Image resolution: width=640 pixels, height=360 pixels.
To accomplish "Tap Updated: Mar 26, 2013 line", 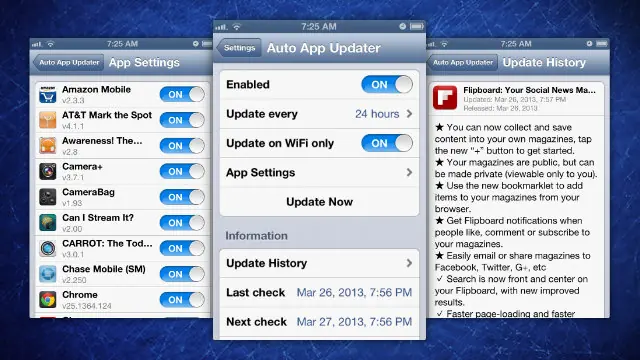I will click(514, 100).
